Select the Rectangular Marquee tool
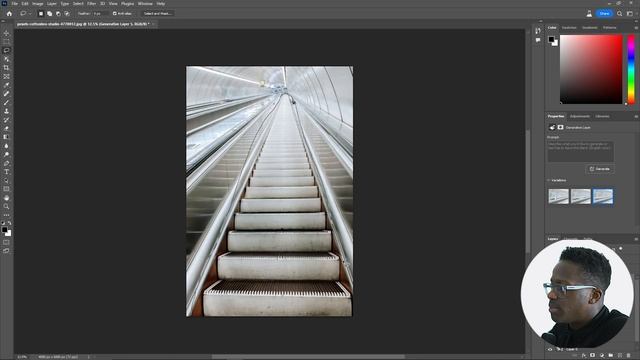The width and height of the screenshot is (640, 360). [x=7, y=42]
